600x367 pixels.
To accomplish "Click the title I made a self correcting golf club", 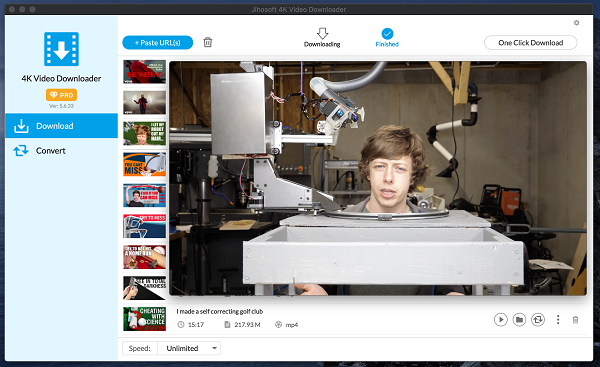I will tap(220, 311).
